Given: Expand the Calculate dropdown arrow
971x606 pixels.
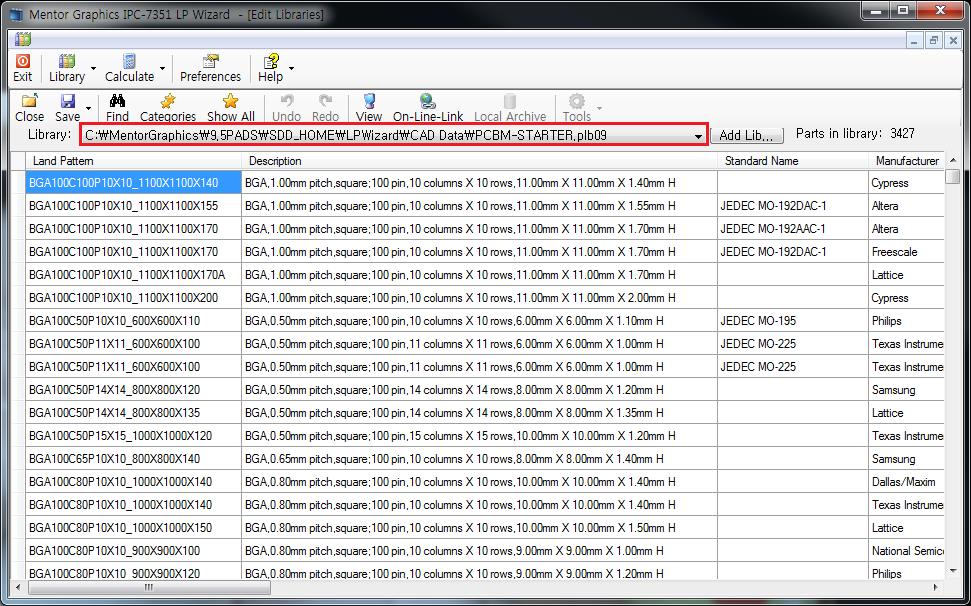Looking at the screenshot, I should [x=162, y=68].
